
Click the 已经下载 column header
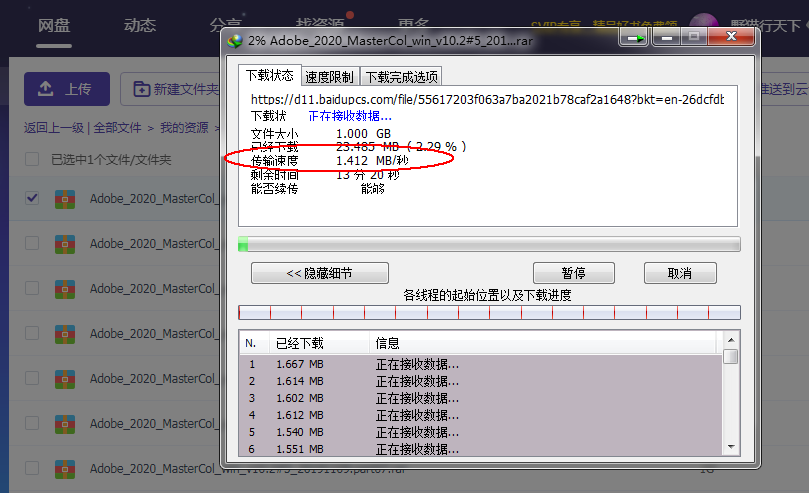tap(319, 343)
